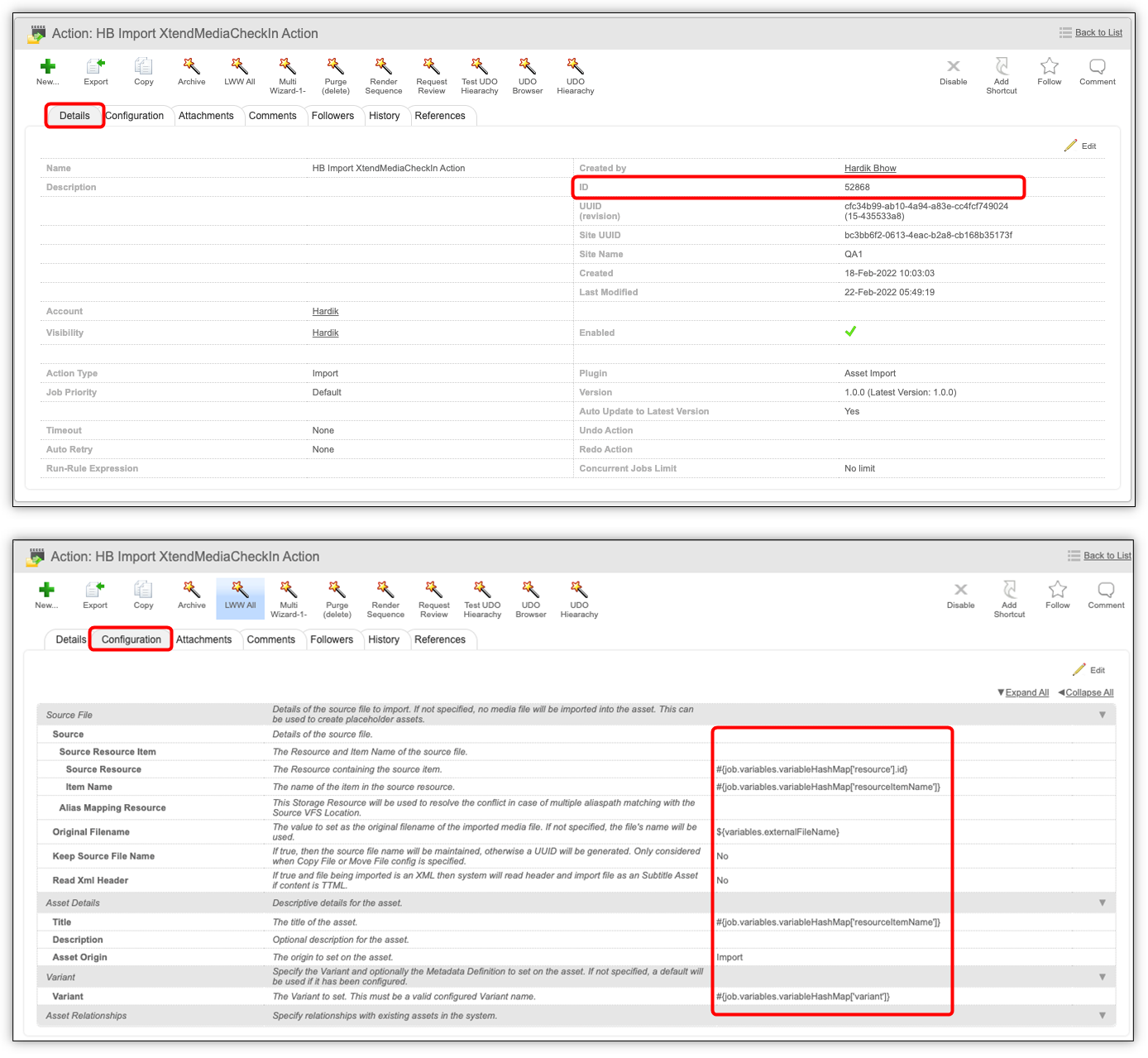Start the Request Review wizard
1148x1058 pixels.
point(431,74)
